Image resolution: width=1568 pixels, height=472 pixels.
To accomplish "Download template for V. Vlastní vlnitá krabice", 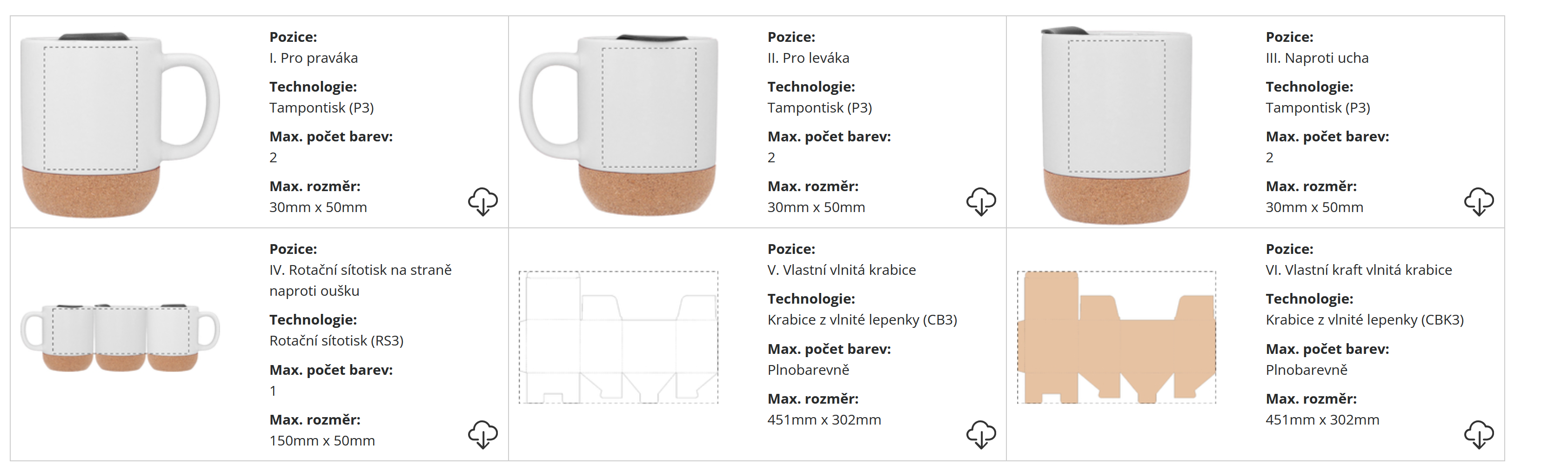I will (981, 434).
